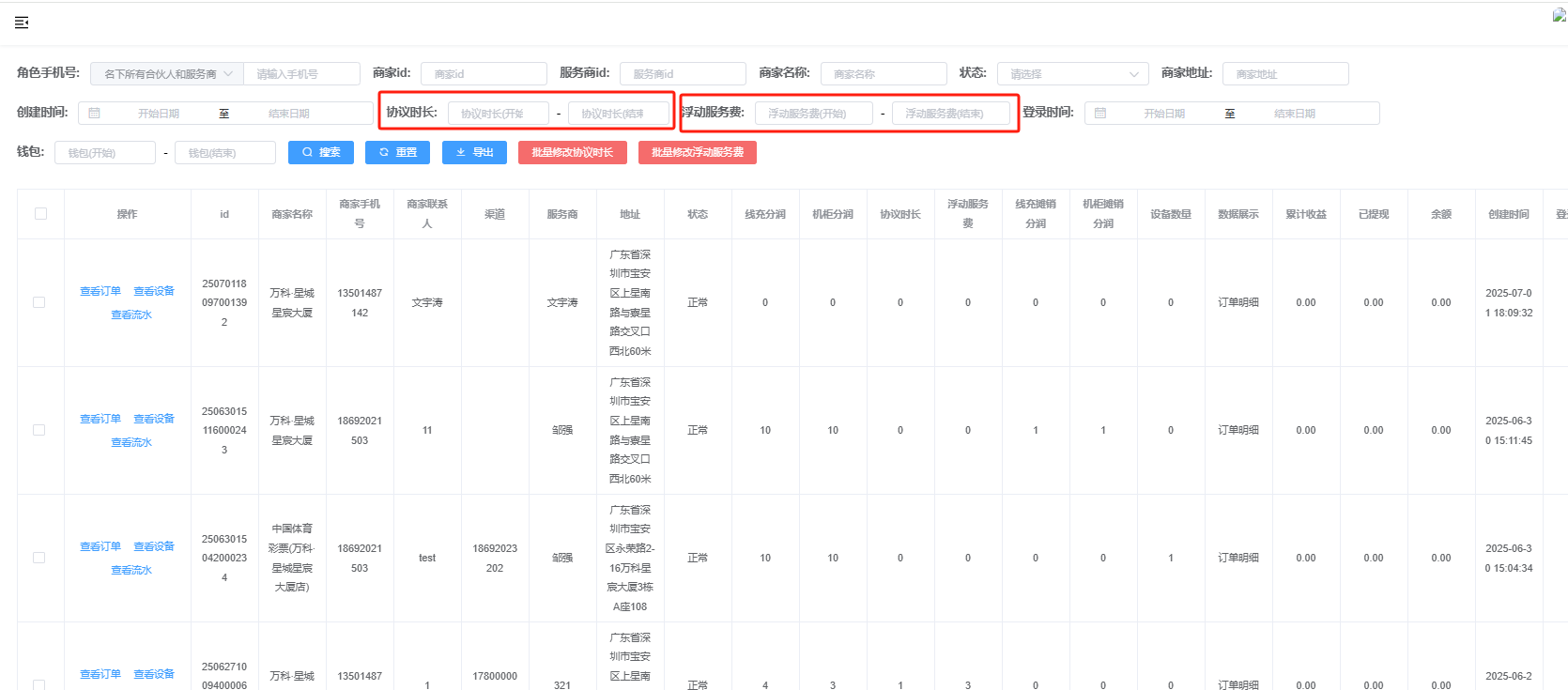Export data with the 导出 button
This screenshot has height=690, width=1568.
point(474,152)
